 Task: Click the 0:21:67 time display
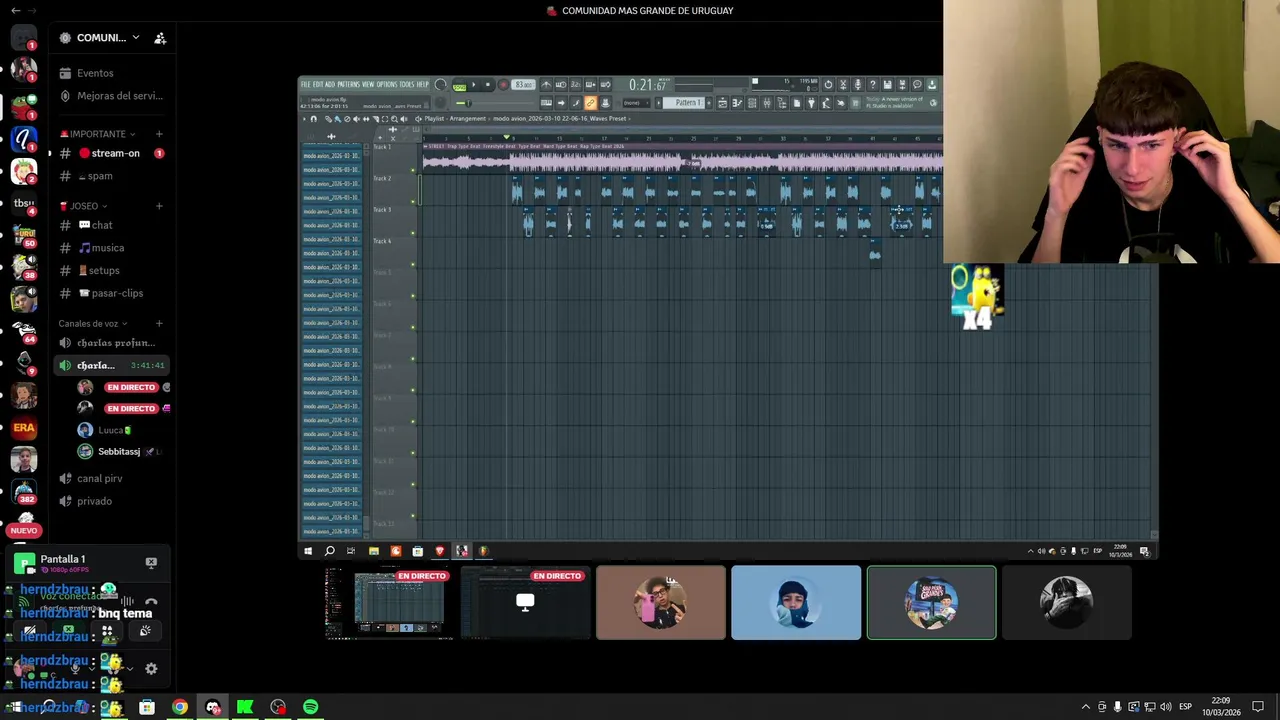point(648,85)
